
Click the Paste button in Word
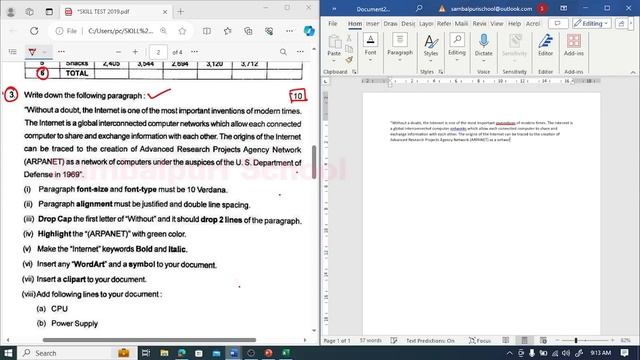(x=334, y=45)
